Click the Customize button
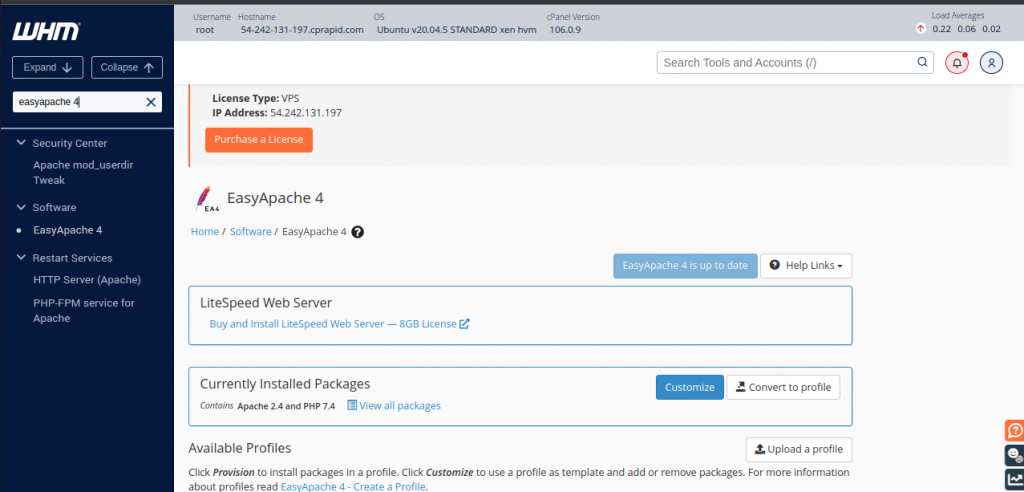This screenshot has height=492, width=1024. click(x=690, y=387)
